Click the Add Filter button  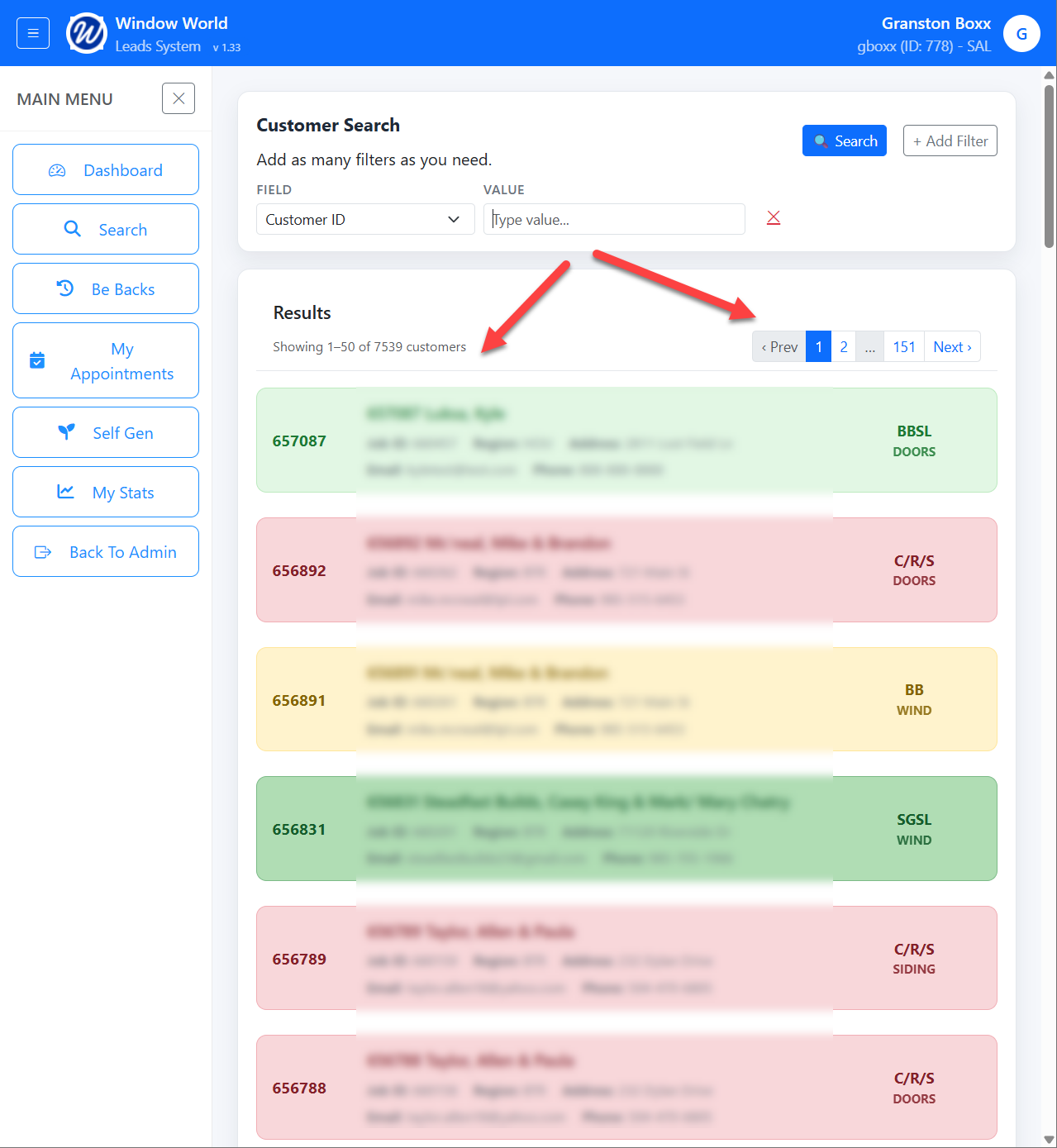(x=950, y=141)
